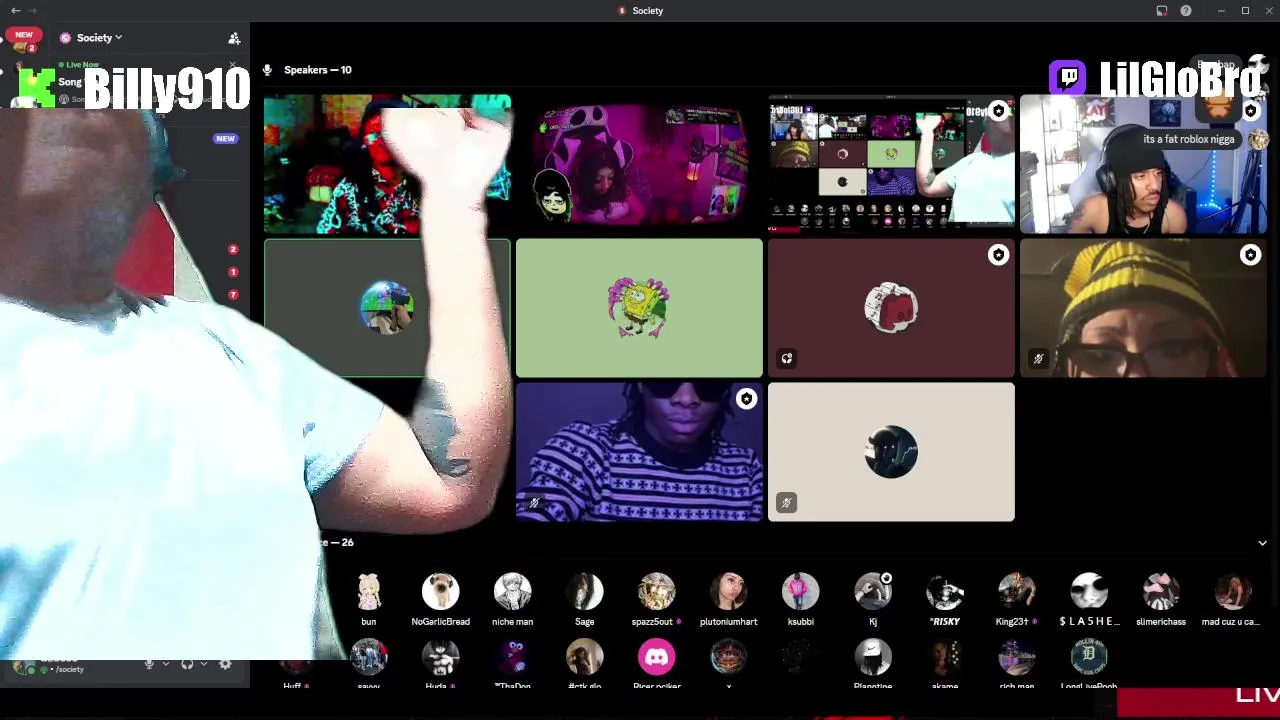Screen dimensions: 1280x720
Task: Click audience member bun avatar
Action: (x=369, y=592)
